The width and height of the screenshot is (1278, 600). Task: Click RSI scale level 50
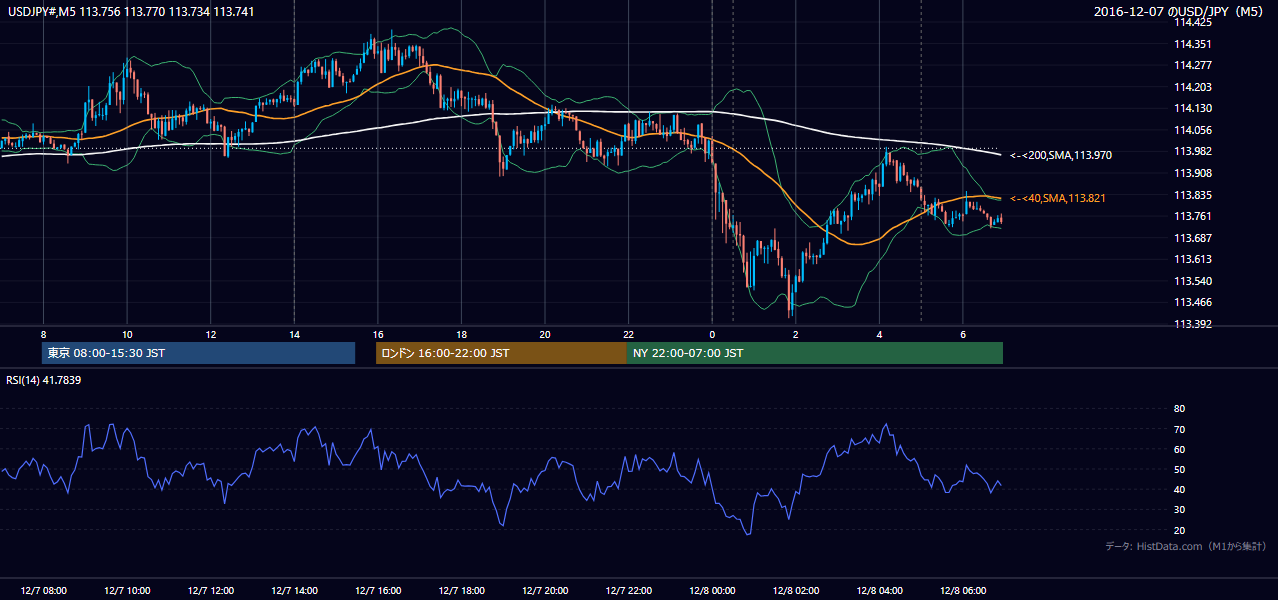coord(1179,469)
